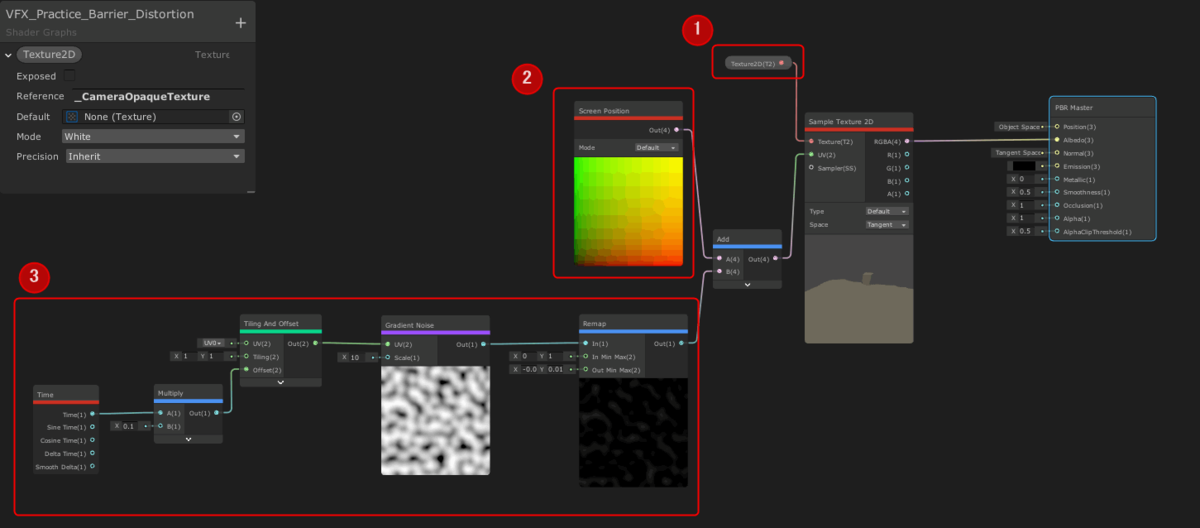Screen dimensions: 1200x528
Task: Edit PBR Master Metallic X value 0
Action: pyautogui.click(x=1027, y=179)
